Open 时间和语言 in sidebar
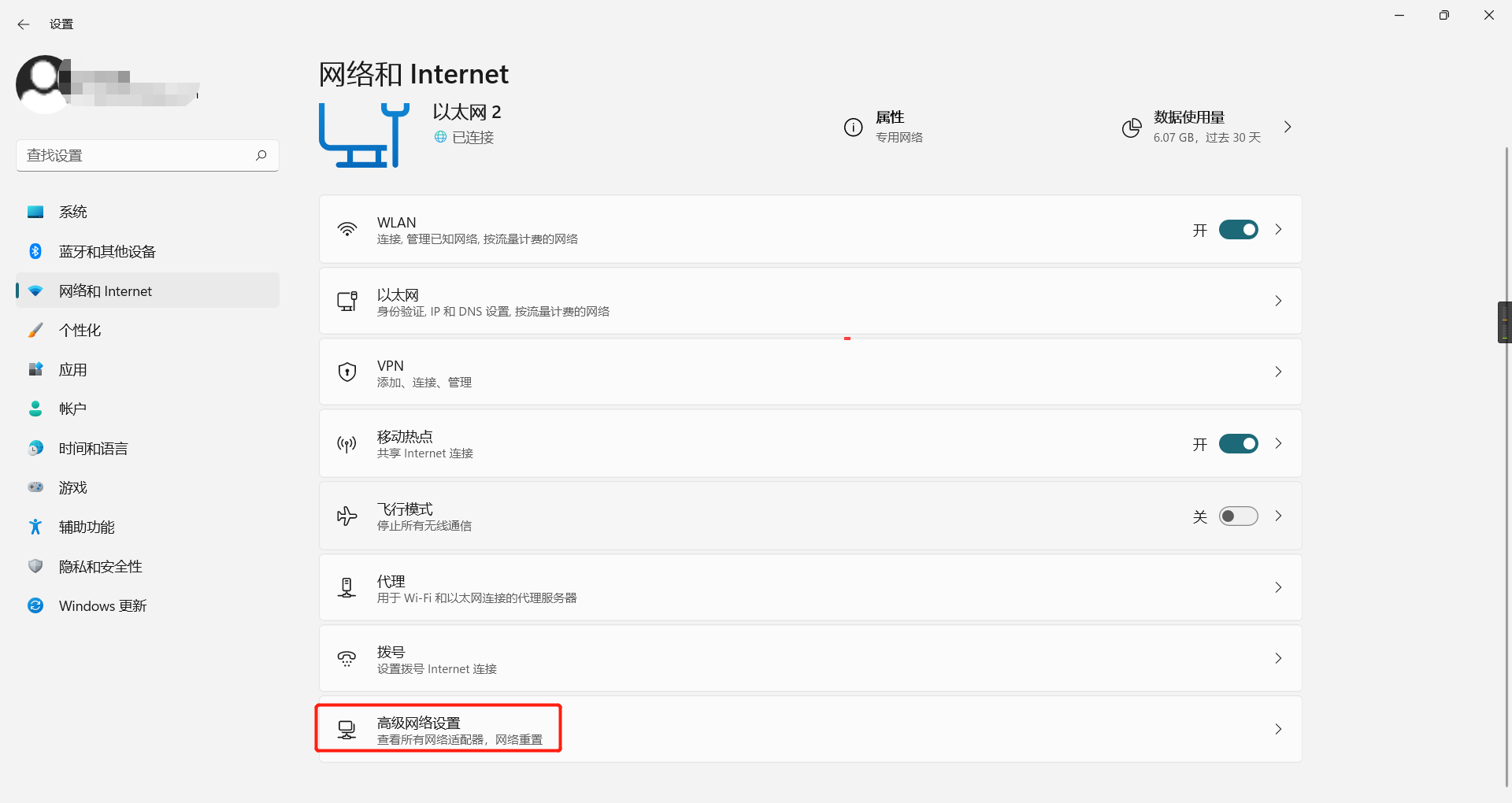 click(x=147, y=448)
